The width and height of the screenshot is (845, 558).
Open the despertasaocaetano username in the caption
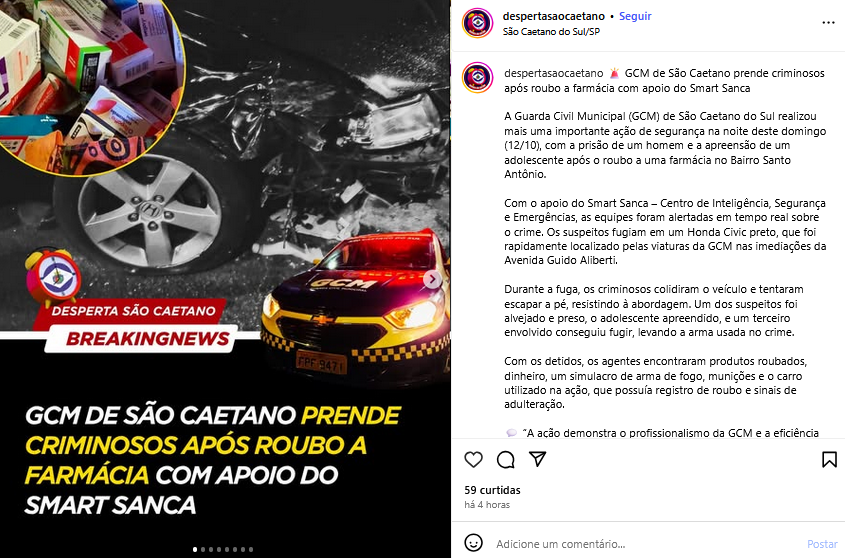553,73
